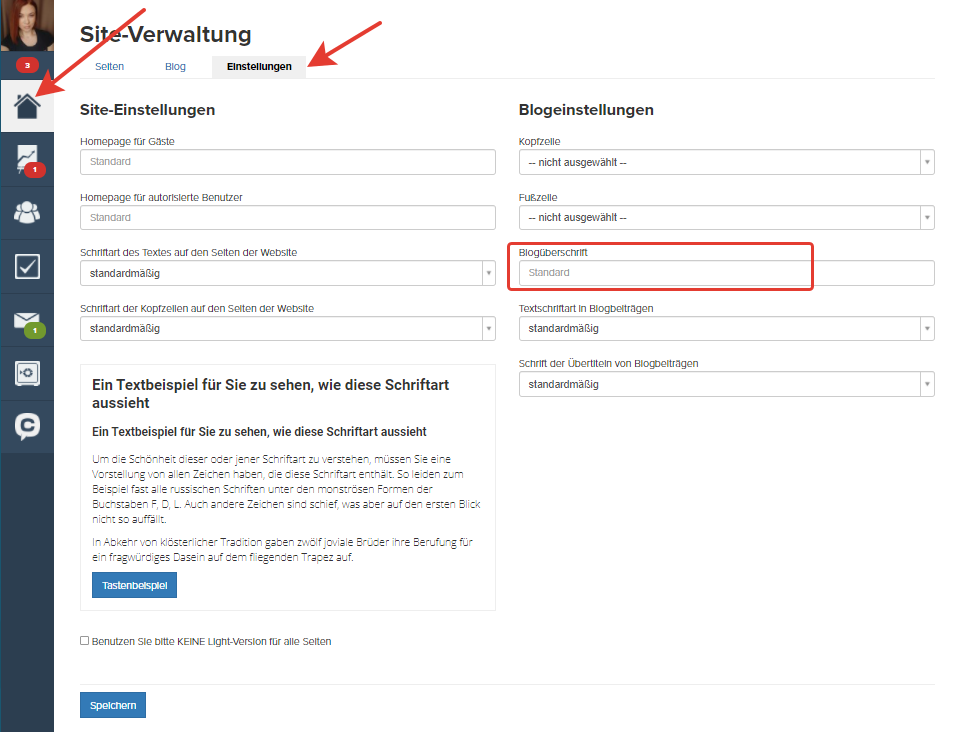Open the home site icon in sidebar

[27, 106]
